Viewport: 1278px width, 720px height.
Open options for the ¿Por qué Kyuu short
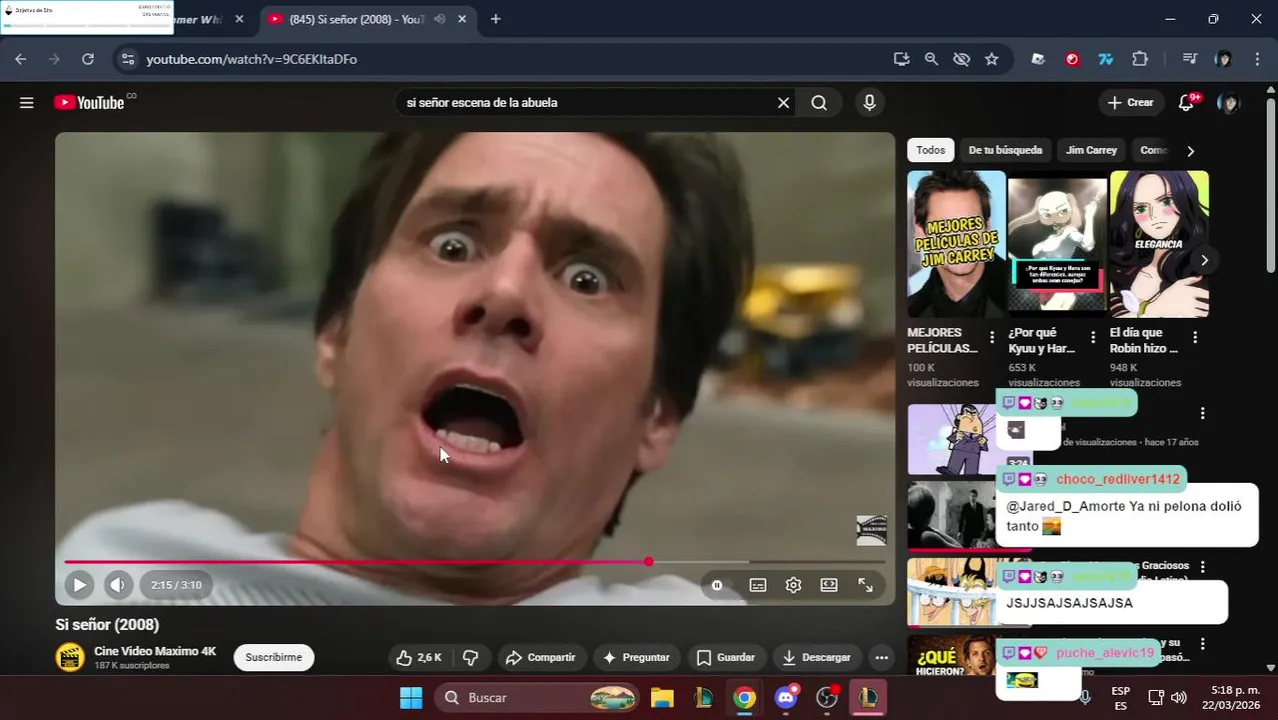point(1093,338)
